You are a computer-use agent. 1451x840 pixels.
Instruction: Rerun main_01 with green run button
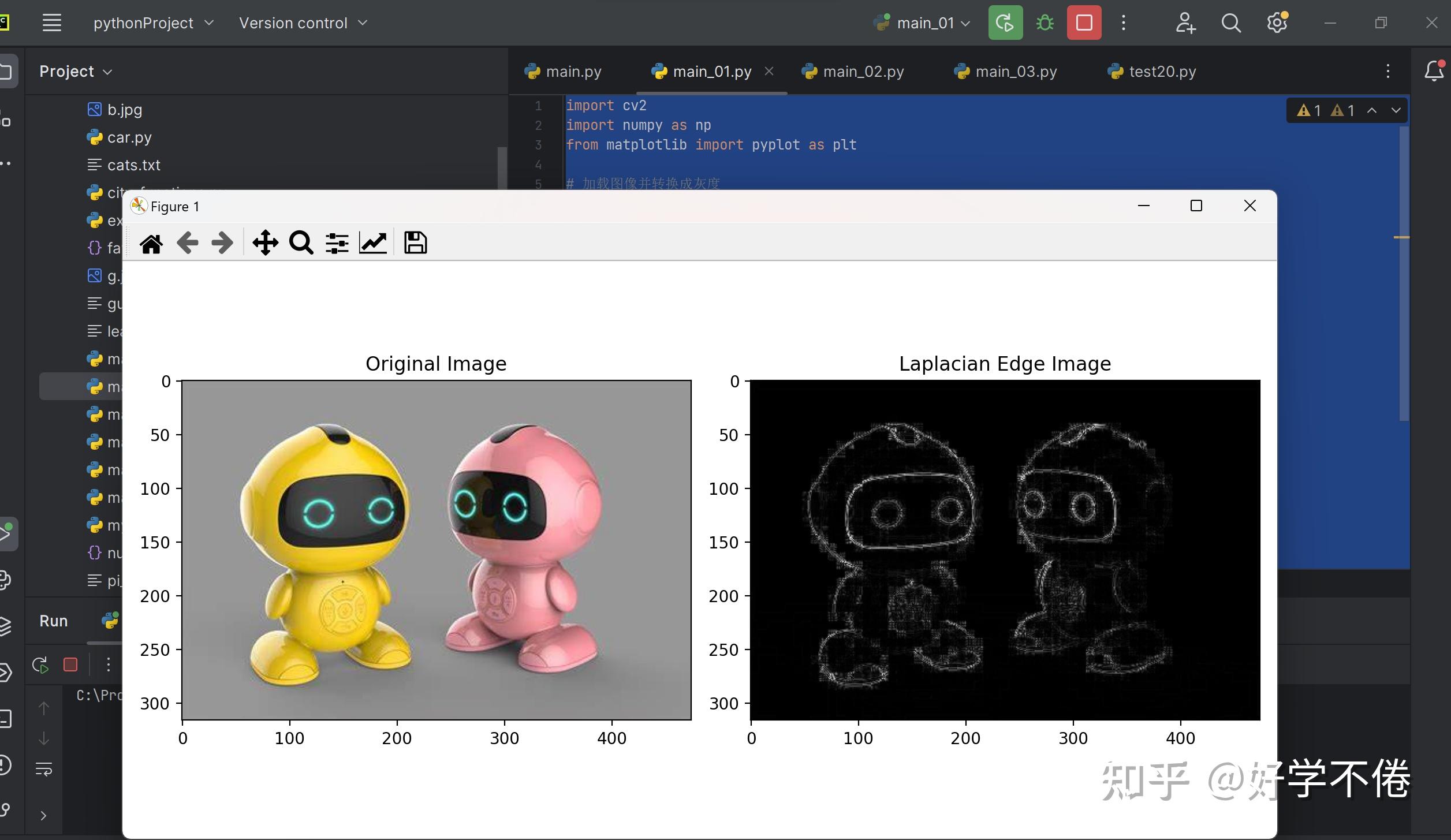[1005, 23]
